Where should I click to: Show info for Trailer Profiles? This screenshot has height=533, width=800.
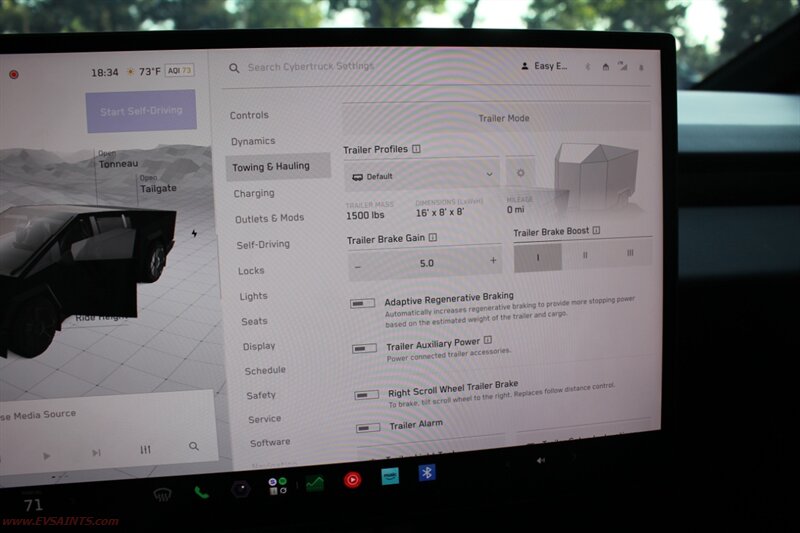point(416,149)
